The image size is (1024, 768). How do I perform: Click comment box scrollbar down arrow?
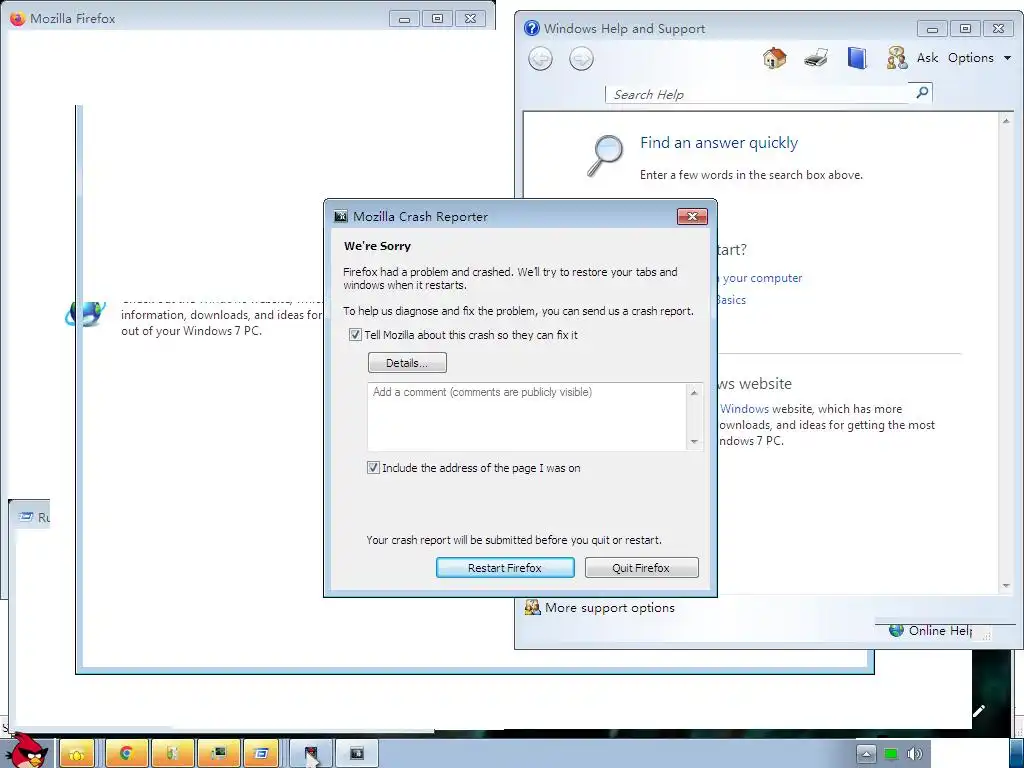click(694, 442)
